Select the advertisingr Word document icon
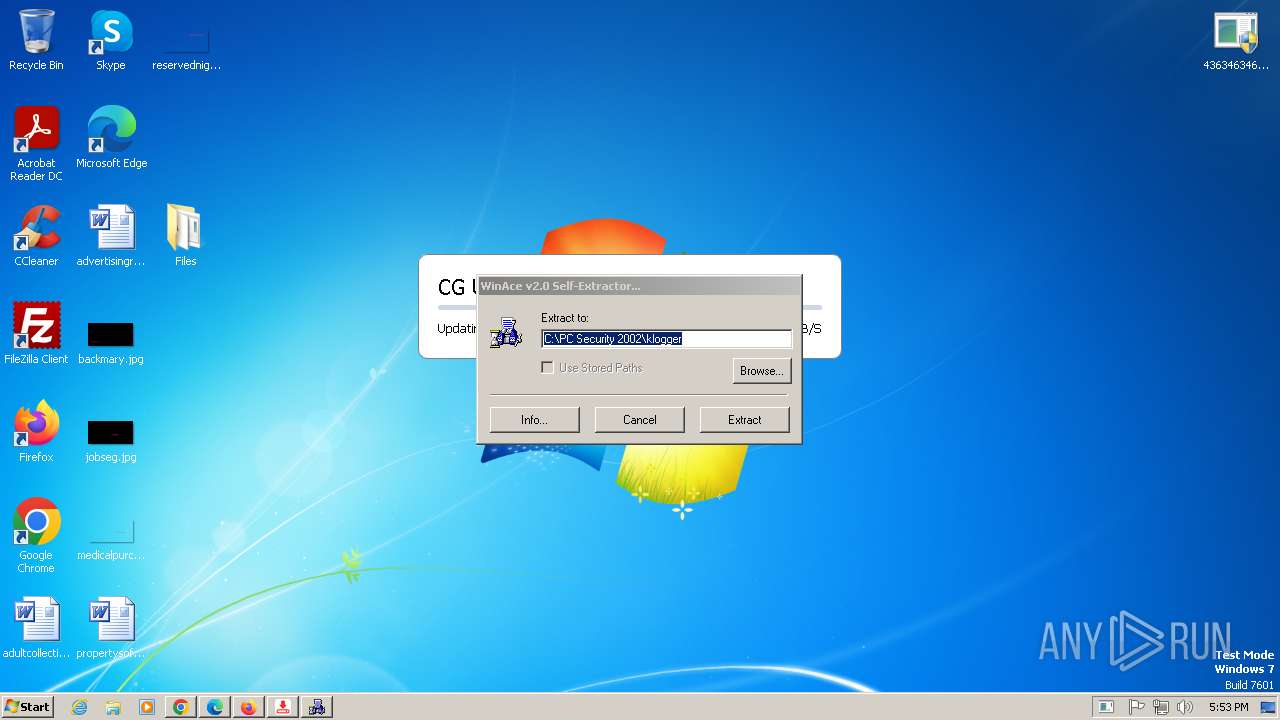 pyautogui.click(x=111, y=236)
